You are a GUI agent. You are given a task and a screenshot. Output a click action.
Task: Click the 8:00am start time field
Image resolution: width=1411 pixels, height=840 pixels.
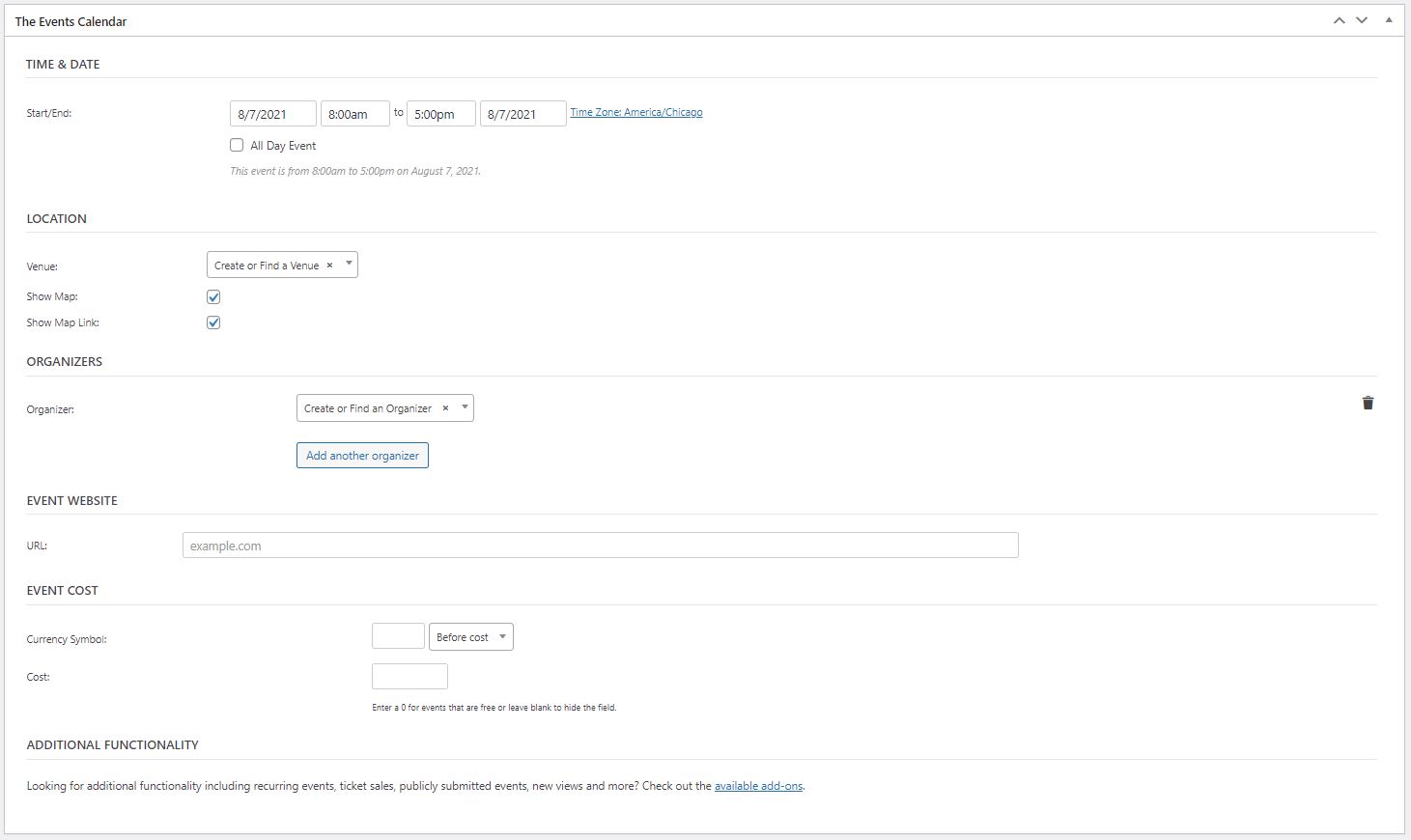(x=355, y=114)
